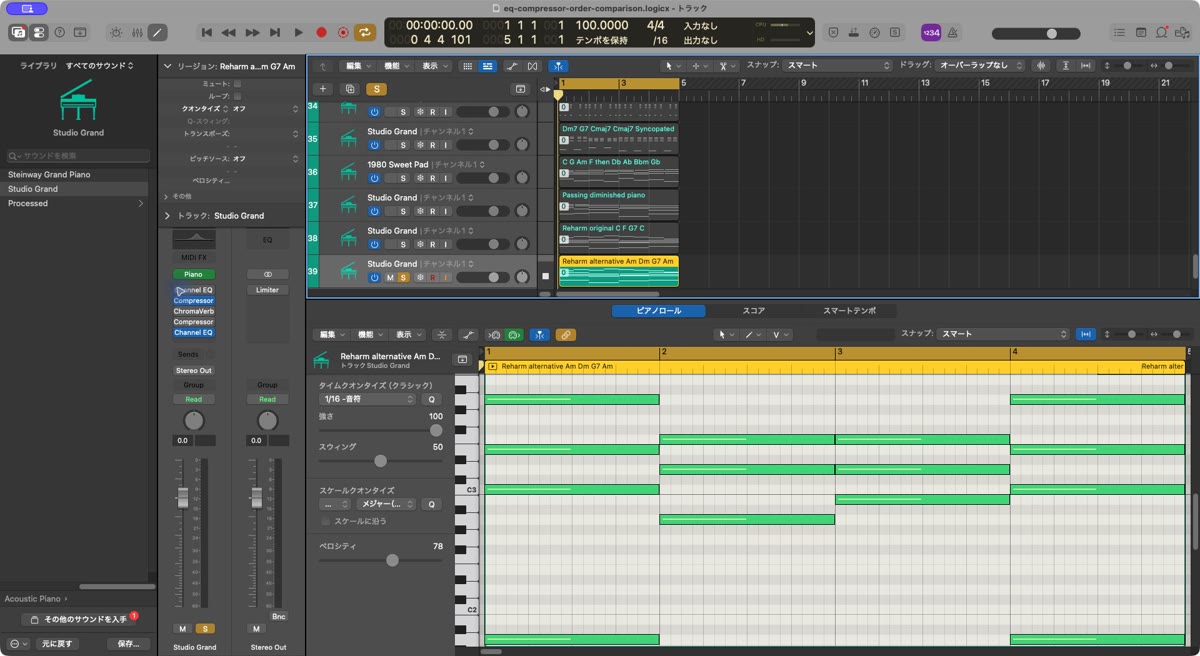Click その他のサウンドを入手 button
Viewport: 1200px width, 656px height.
(76, 620)
